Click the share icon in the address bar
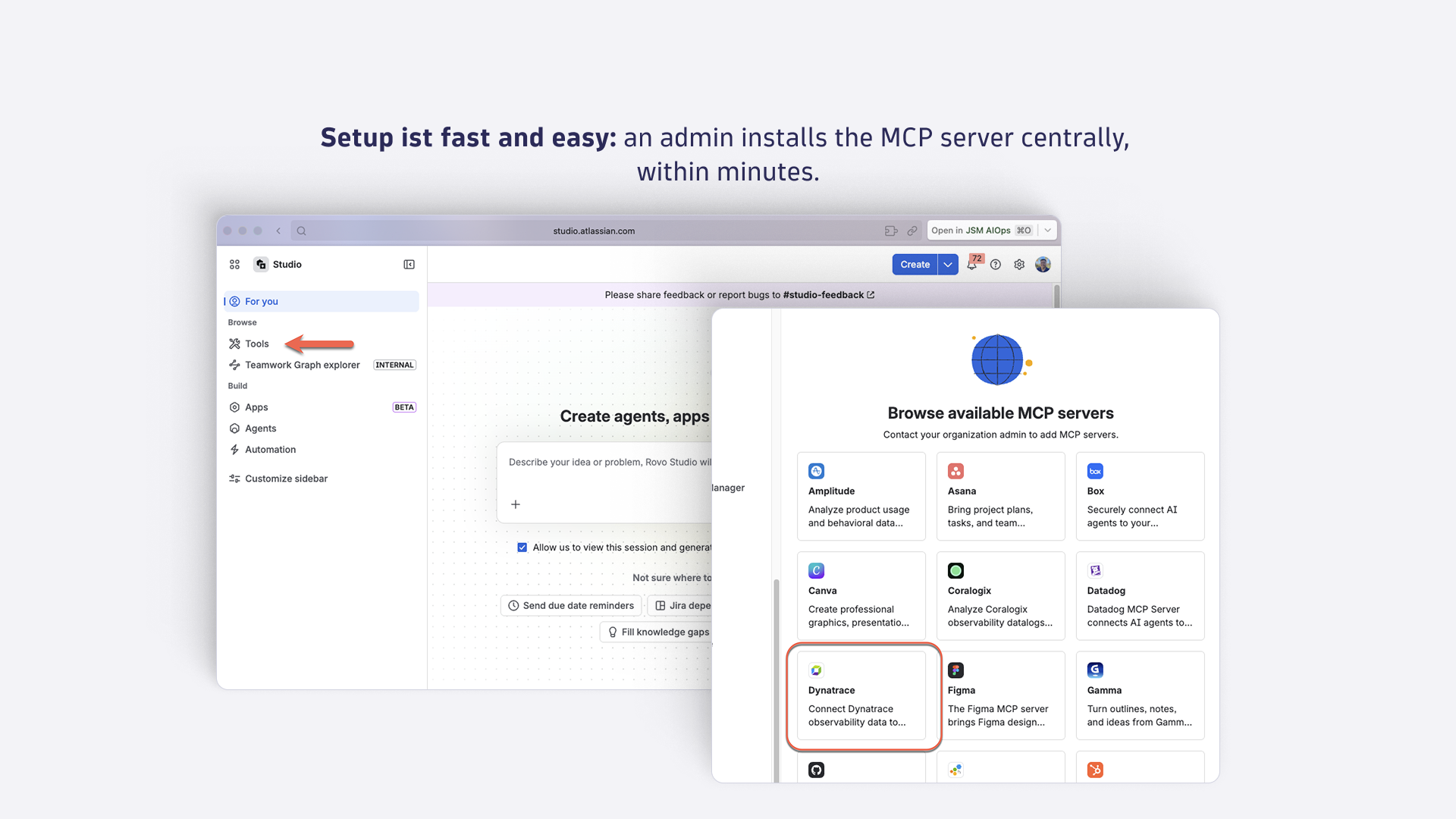This screenshot has height=819, width=1456. [x=891, y=231]
